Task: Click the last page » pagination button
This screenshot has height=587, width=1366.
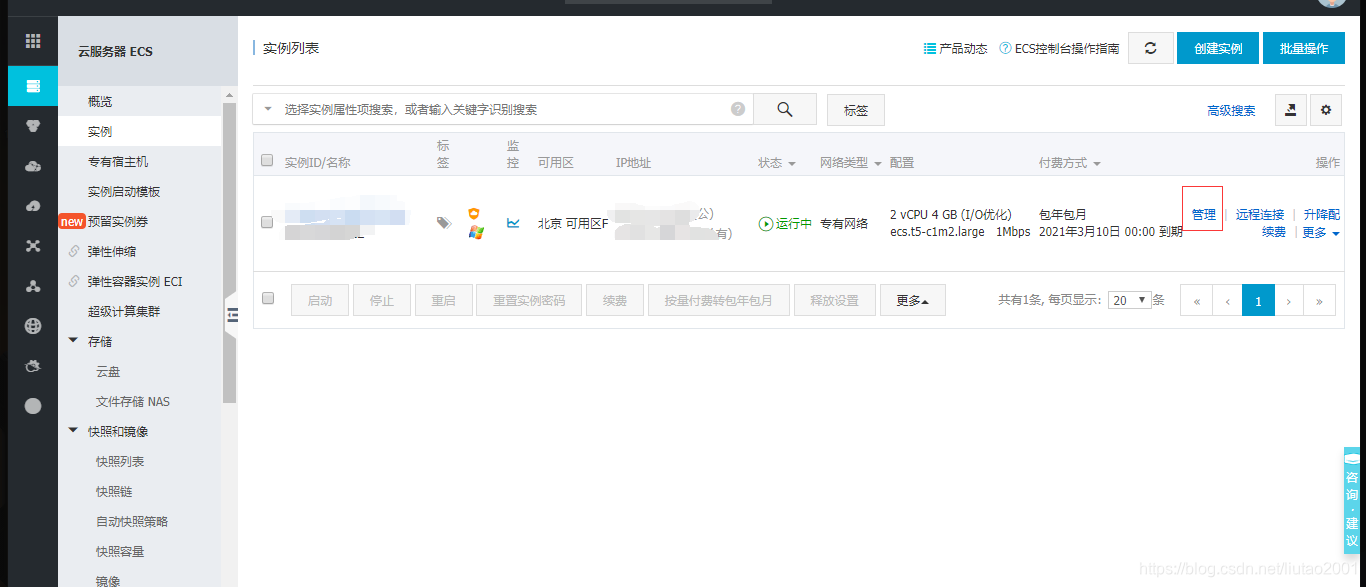Action: click(x=1320, y=300)
